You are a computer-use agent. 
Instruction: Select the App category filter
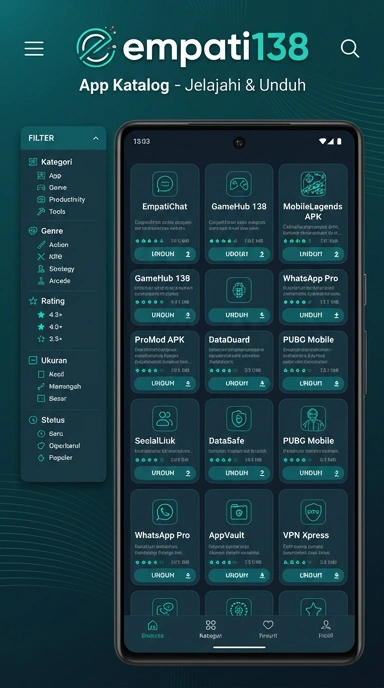point(49,176)
